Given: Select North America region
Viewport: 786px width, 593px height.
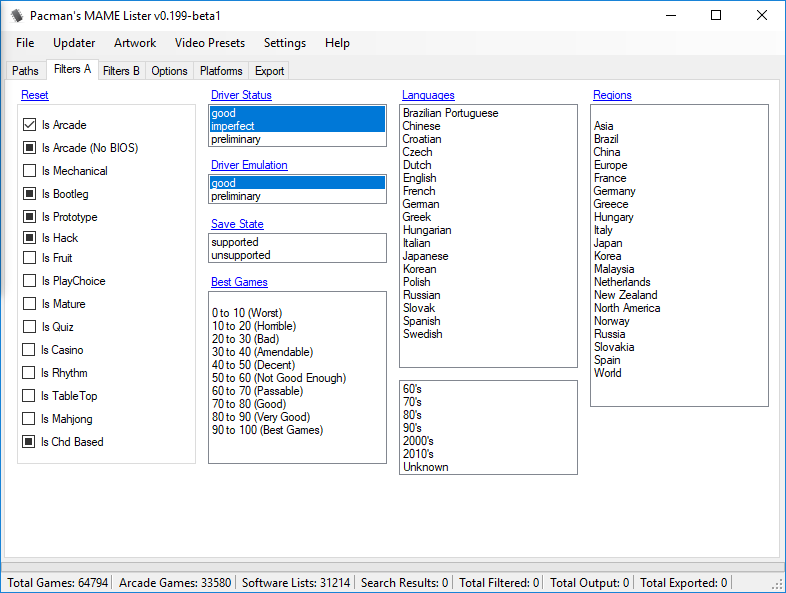Looking at the screenshot, I should point(679,308).
